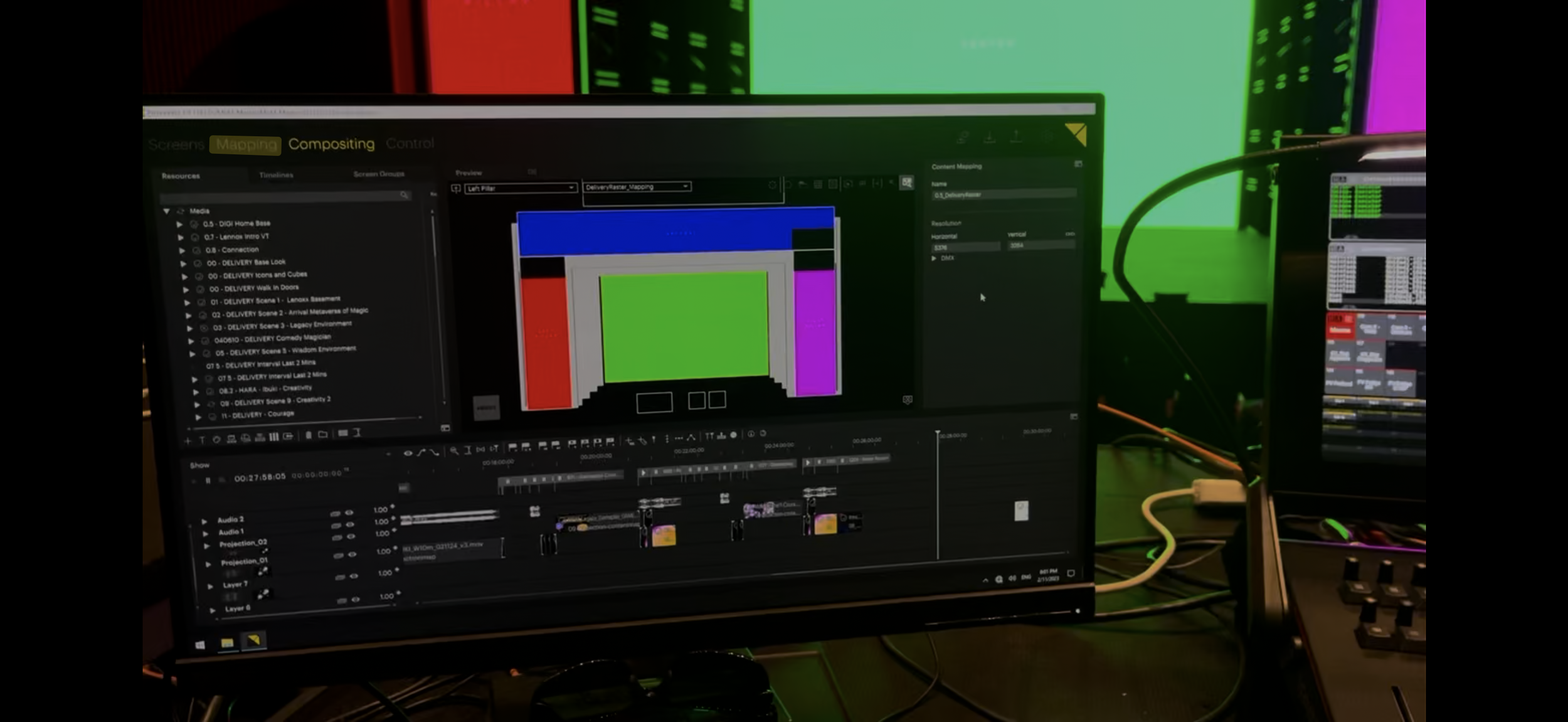Open File Explorer from the taskbar
Viewport: 1568px width, 722px height.
pos(227,643)
